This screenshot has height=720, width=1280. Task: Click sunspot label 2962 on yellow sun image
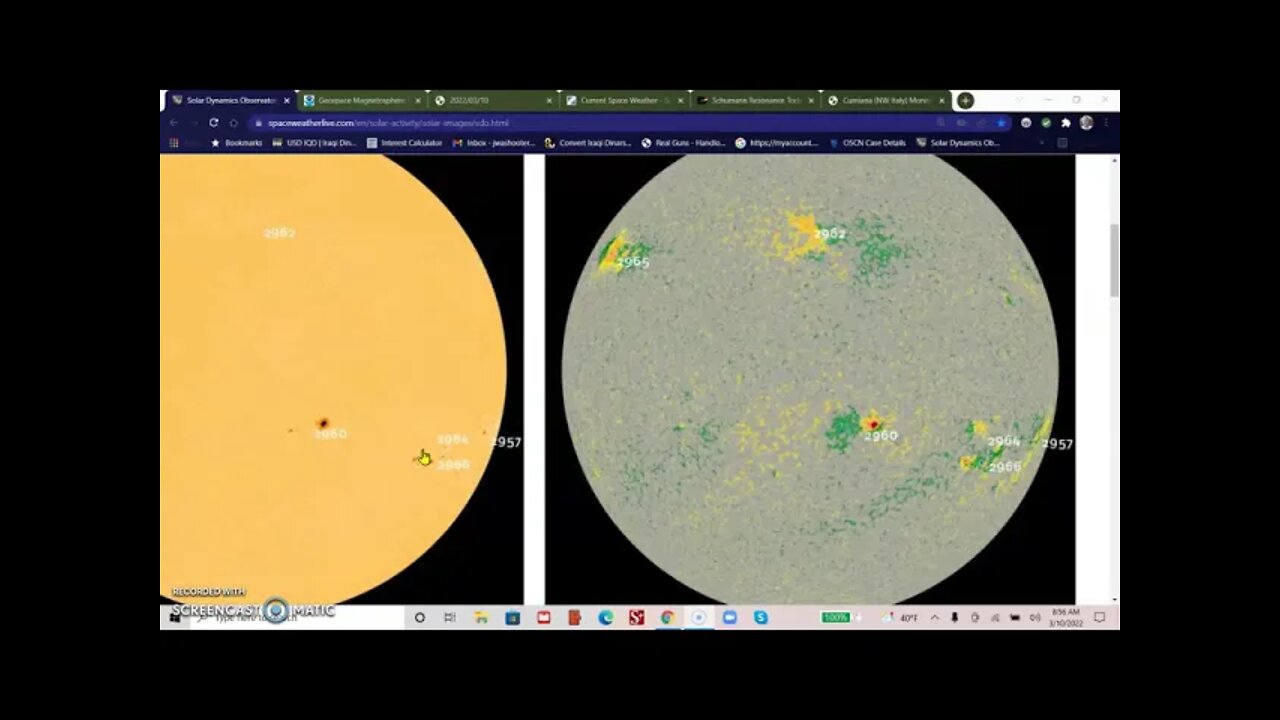pyautogui.click(x=279, y=233)
